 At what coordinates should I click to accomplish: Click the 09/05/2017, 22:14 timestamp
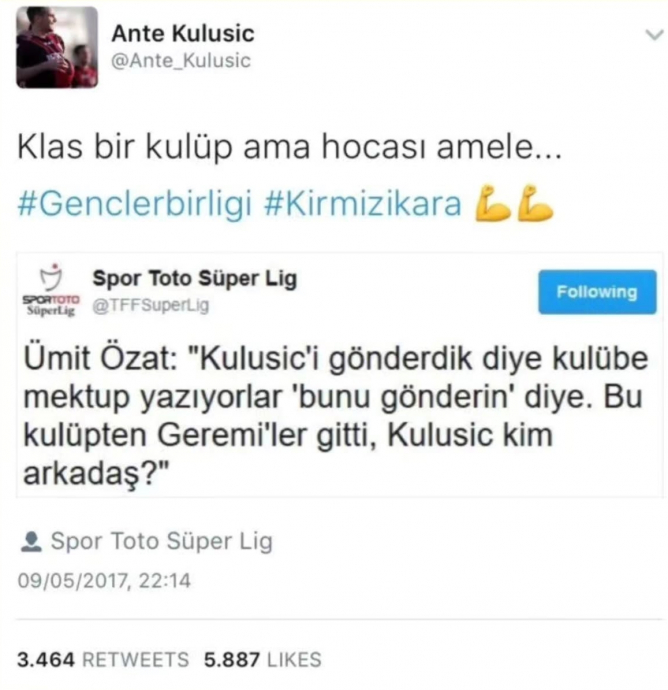click(x=104, y=580)
